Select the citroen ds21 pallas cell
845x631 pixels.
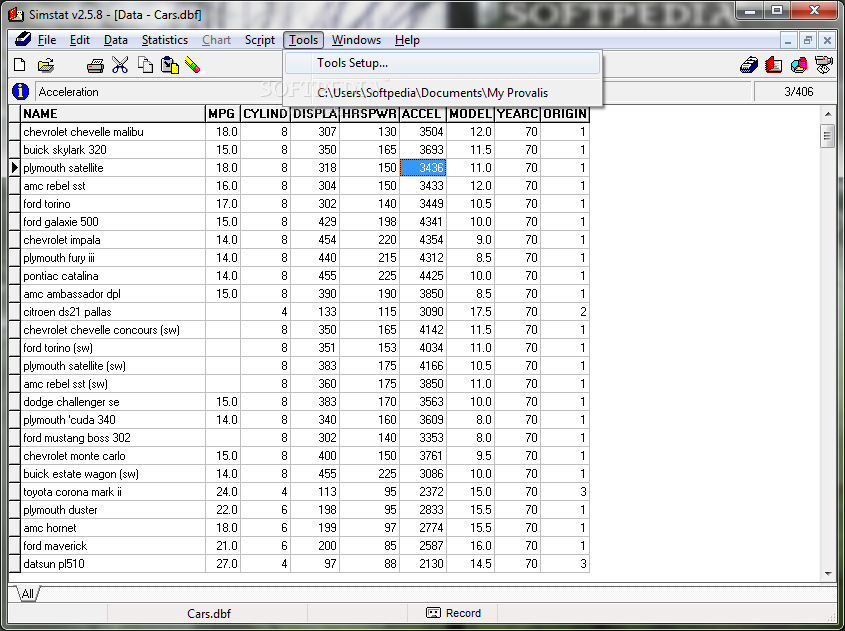coord(113,311)
